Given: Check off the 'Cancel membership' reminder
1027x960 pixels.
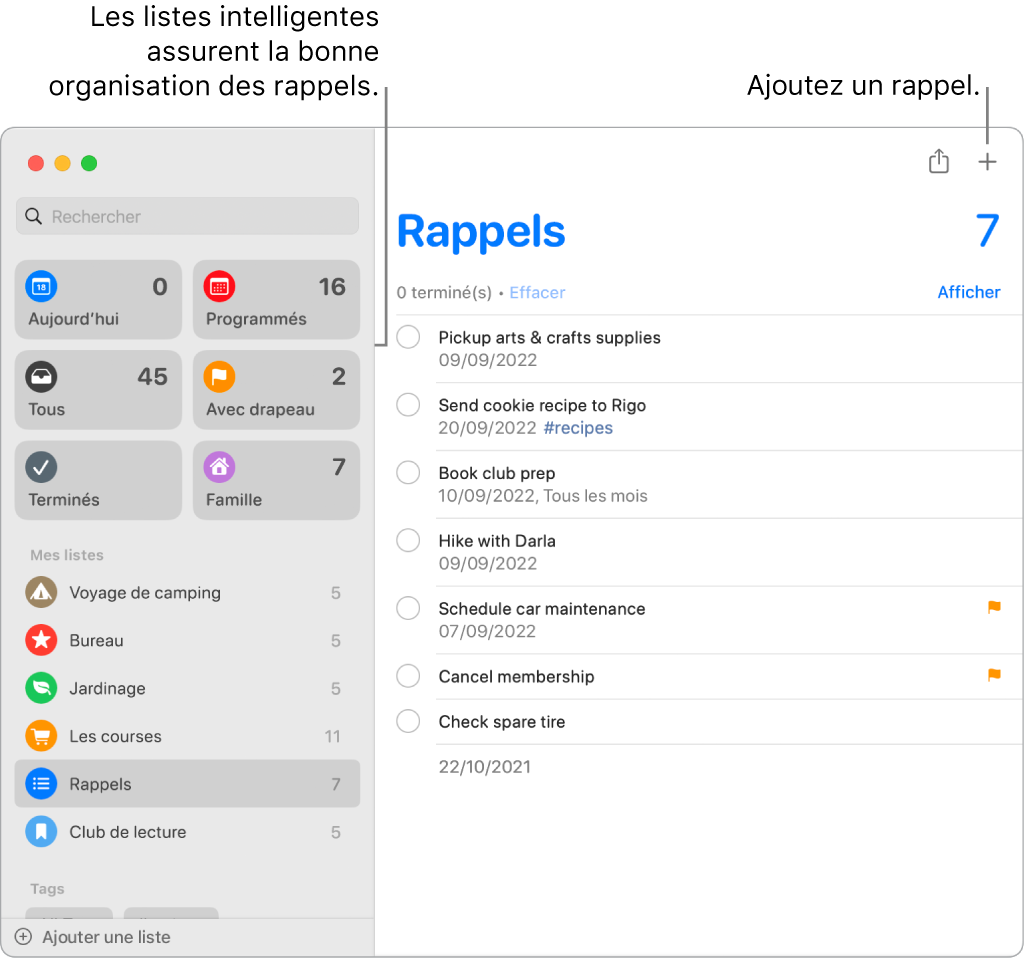Looking at the screenshot, I should (407, 676).
